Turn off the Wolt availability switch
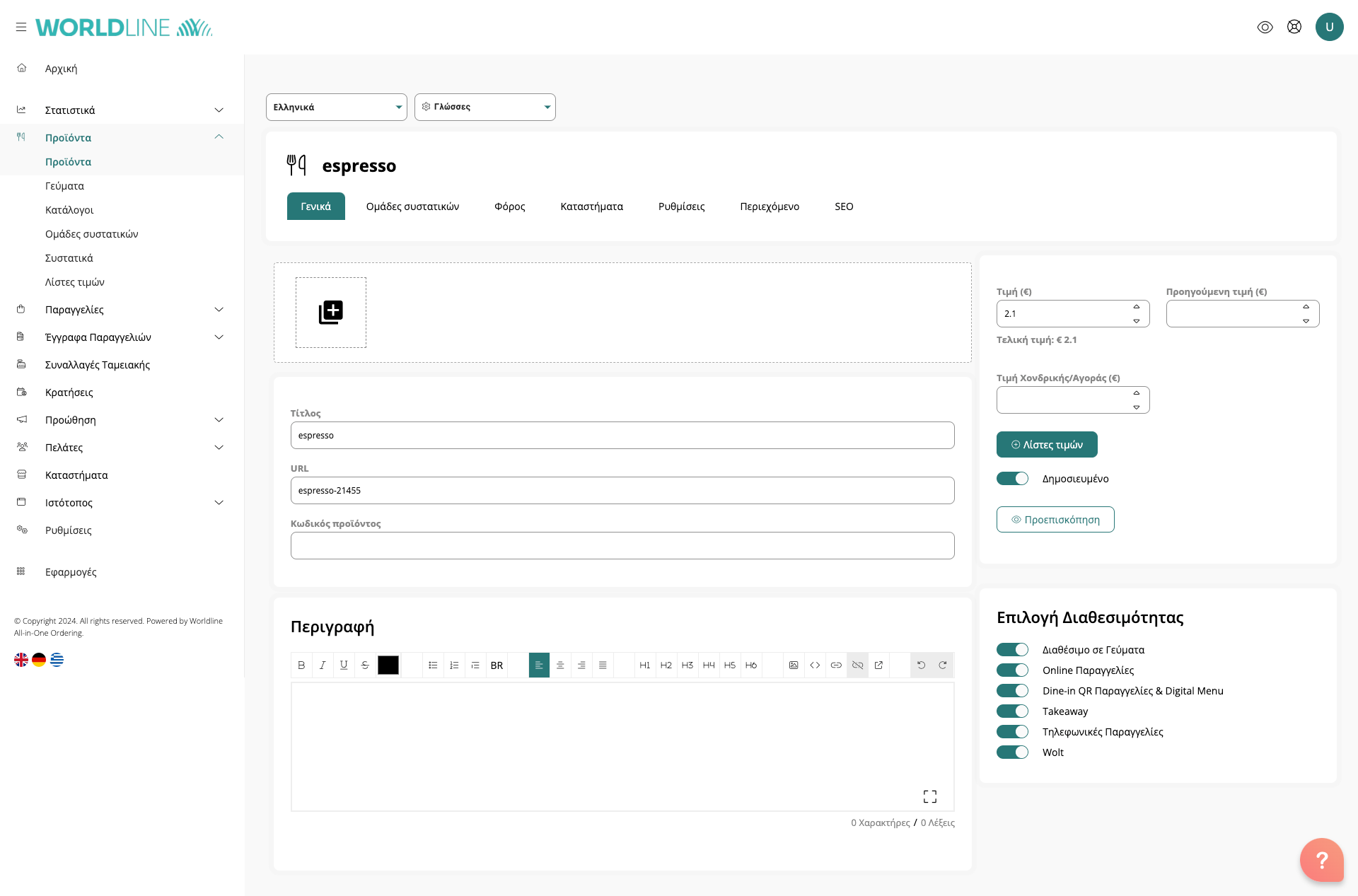Viewport: 1358px width, 896px height. pos(1012,752)
